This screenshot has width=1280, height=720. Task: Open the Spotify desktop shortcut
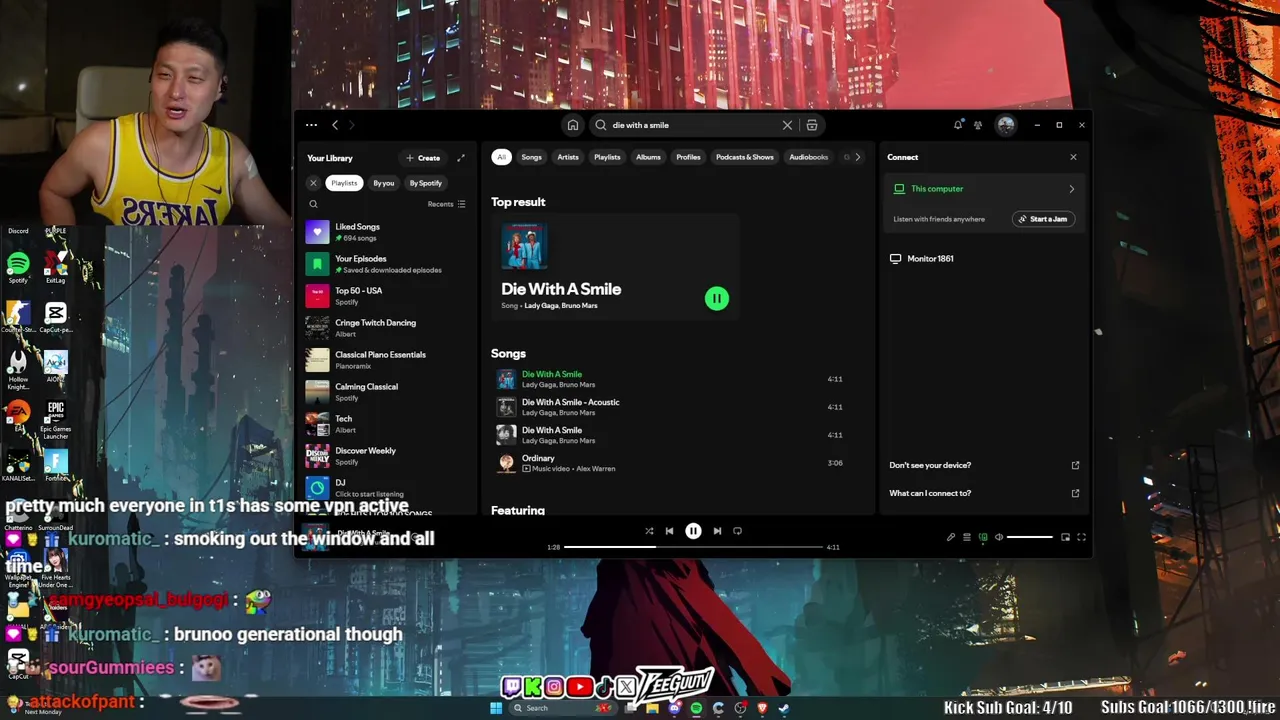click(x=18, y=267)
